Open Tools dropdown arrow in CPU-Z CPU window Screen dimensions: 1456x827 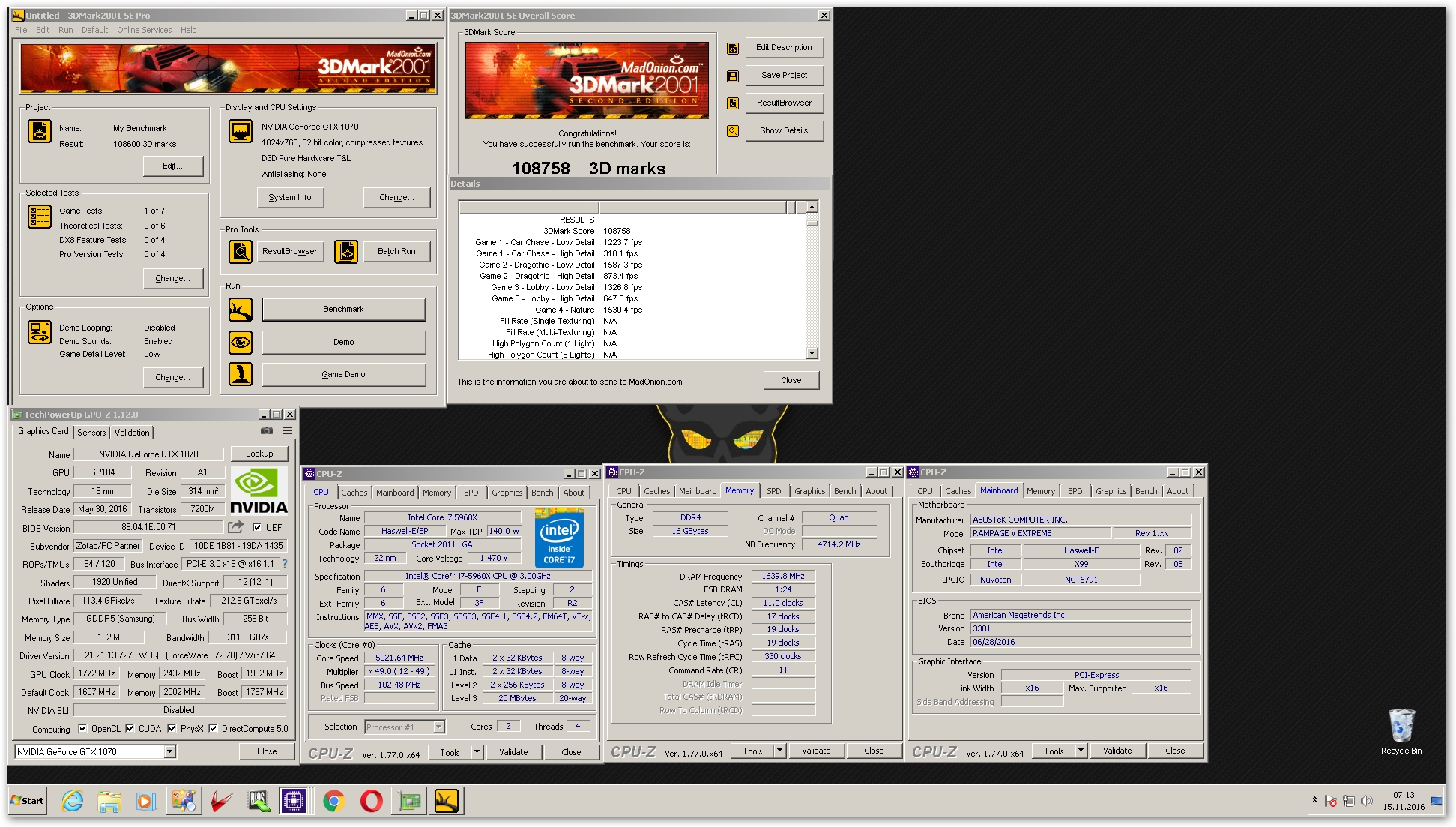click(477, 752)
